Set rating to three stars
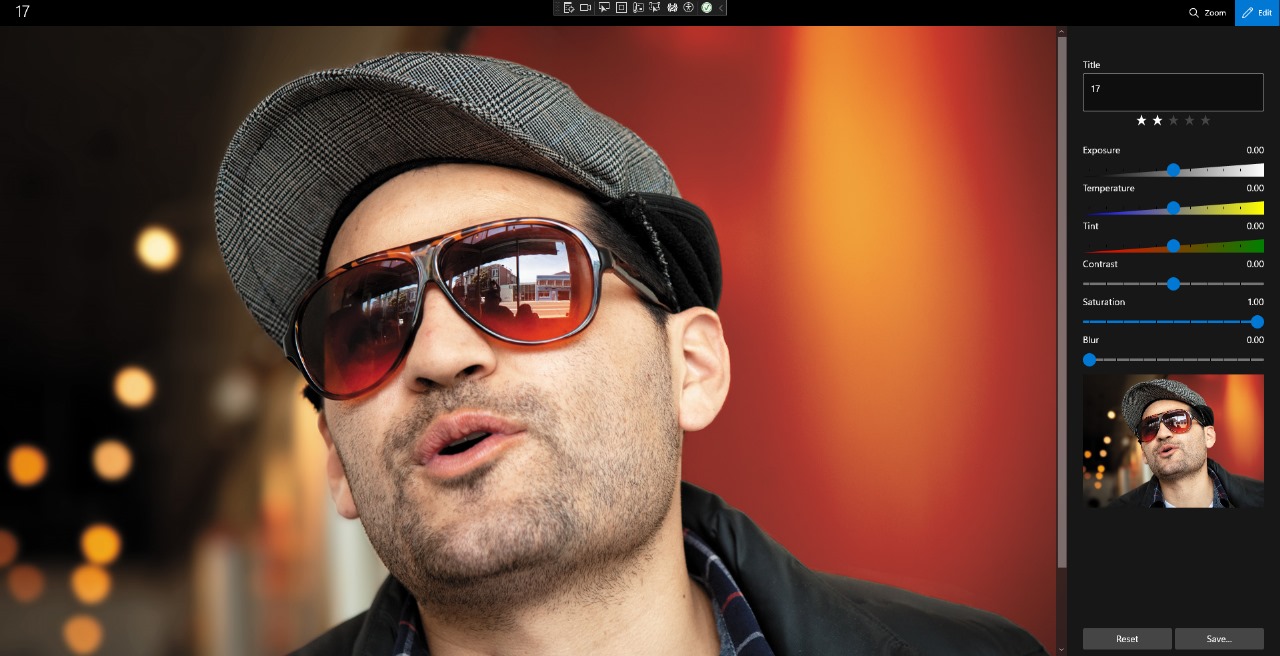This screenshot has height=656, width=1280. pos(1173,120)
